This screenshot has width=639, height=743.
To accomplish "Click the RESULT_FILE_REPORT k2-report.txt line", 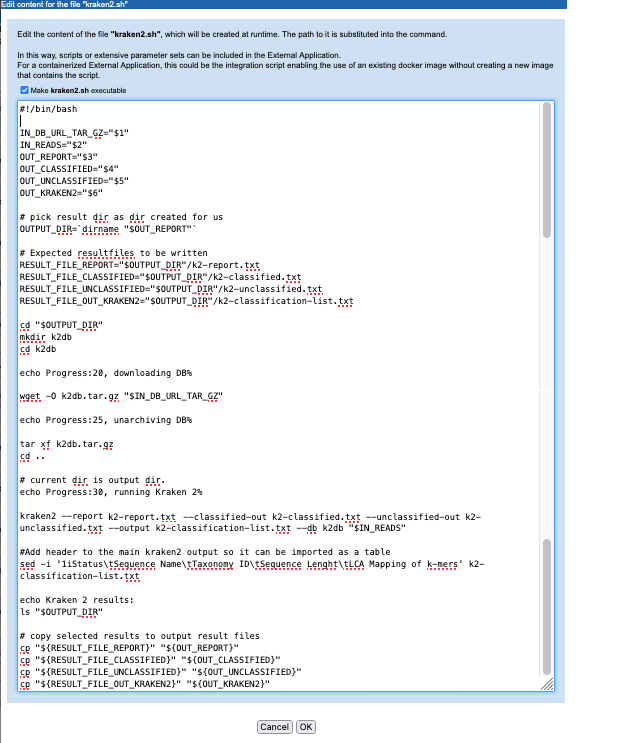I will [139, 265].
